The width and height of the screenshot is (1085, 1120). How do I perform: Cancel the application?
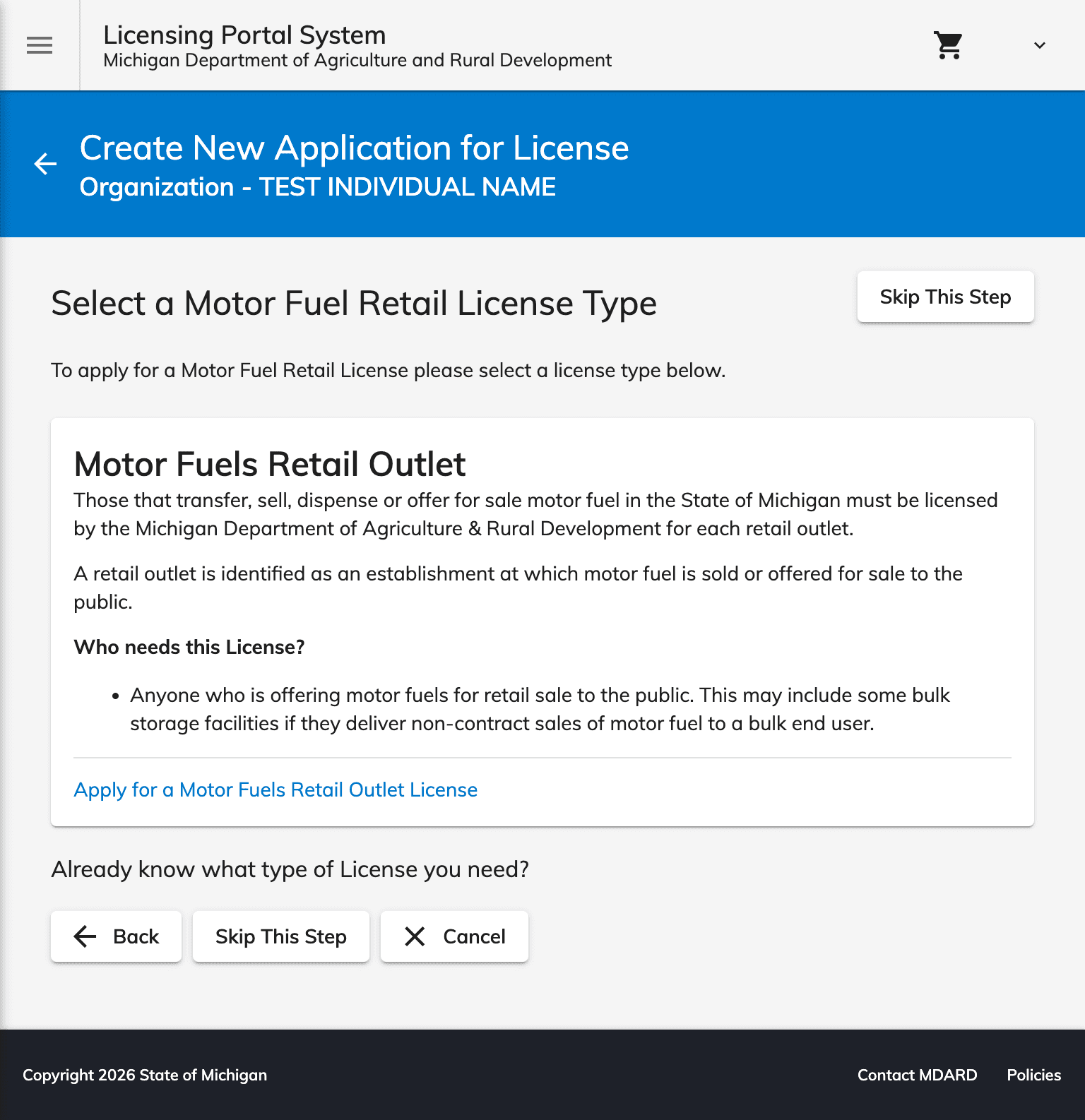point(454,936)
